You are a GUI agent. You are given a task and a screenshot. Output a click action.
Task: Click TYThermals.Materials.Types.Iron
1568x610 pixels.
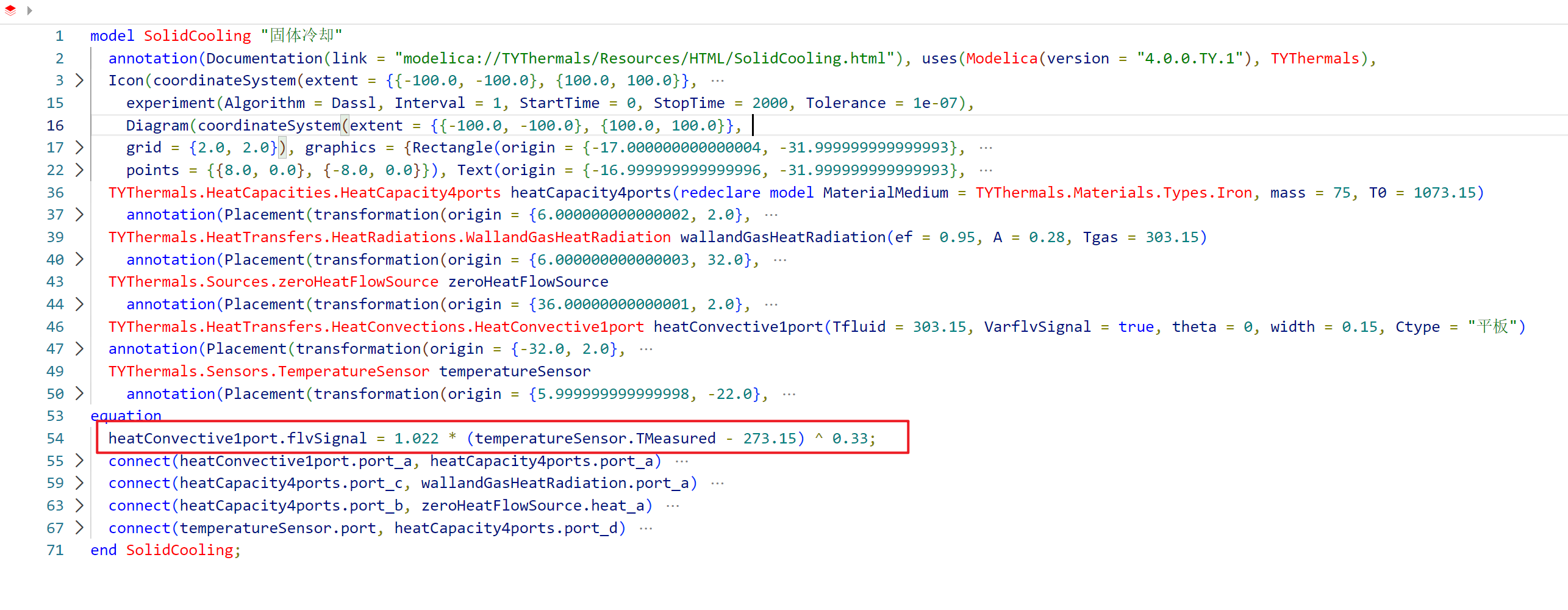(1114, 192)
